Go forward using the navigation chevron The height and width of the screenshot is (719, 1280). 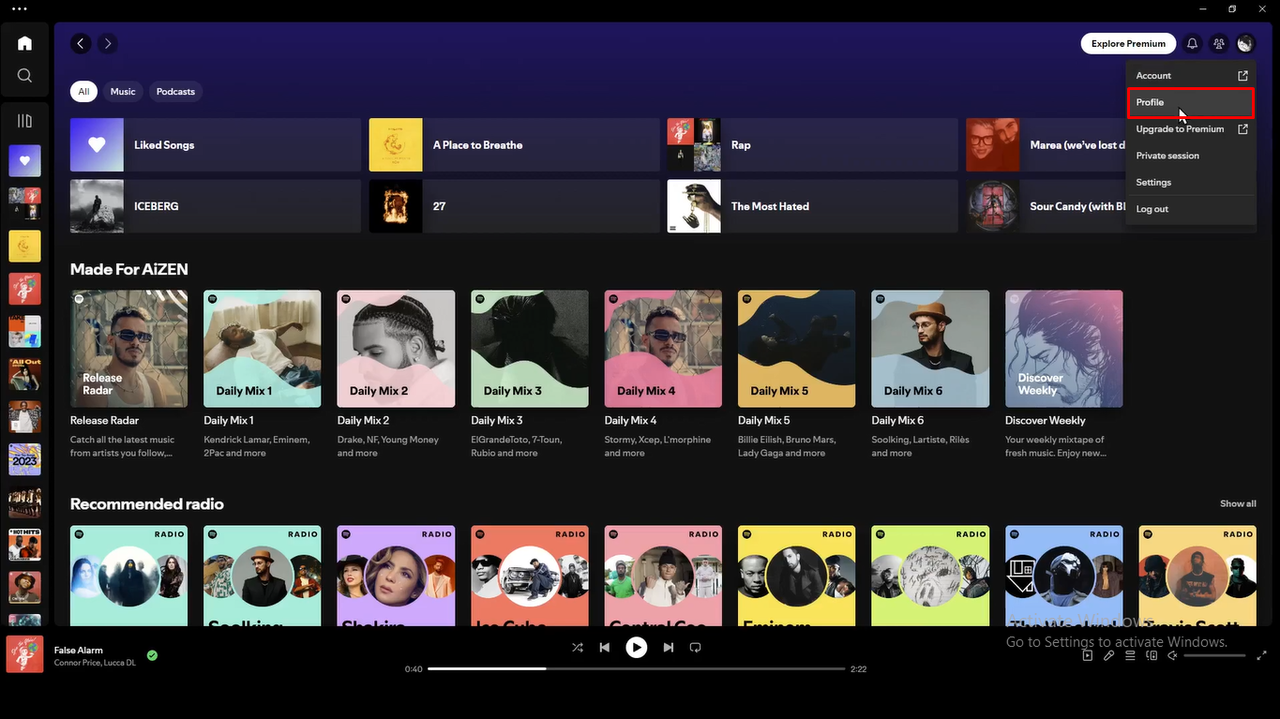click(x=107, y=43)
